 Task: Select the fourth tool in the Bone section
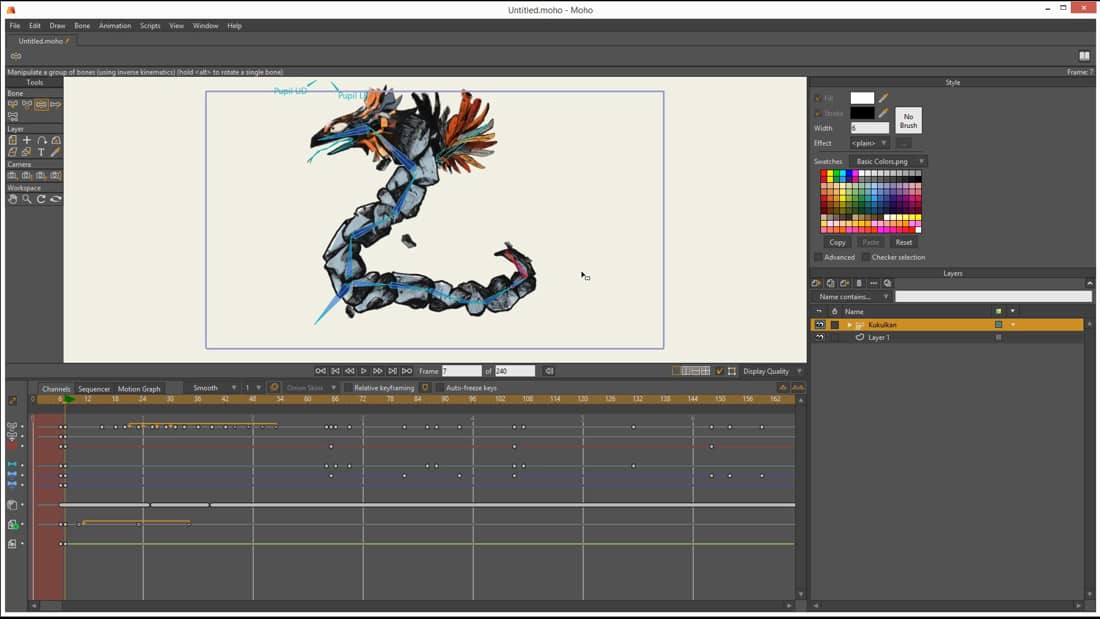tap(55, 105)
